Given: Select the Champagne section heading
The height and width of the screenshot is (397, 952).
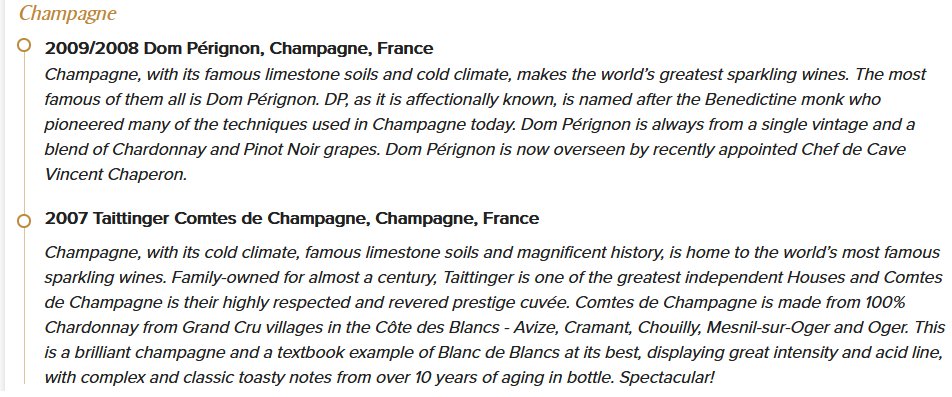Looking at the screenshot, I should click(67, 13).
